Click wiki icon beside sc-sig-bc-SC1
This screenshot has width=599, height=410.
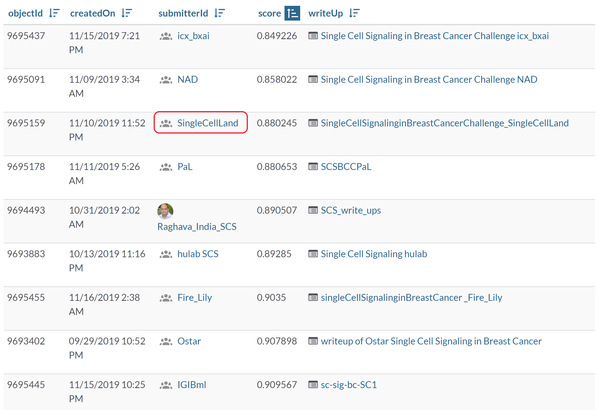313,384
